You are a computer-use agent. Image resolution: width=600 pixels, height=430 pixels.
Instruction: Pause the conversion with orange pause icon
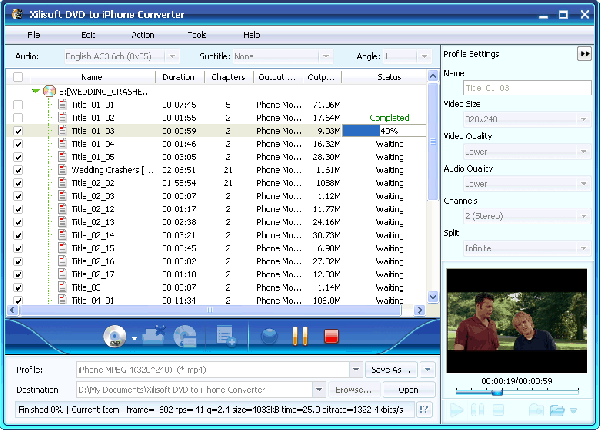tap(298, 337)
